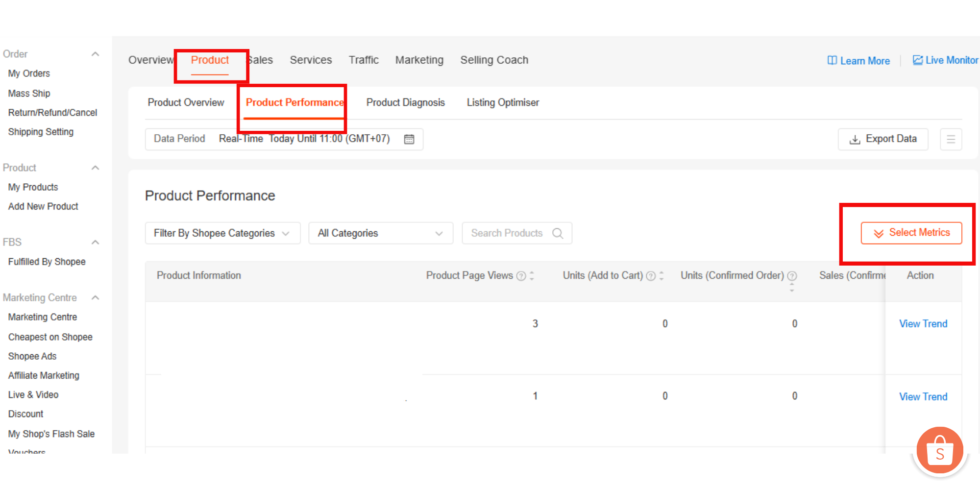This screenshot has width=980, height=490.
Task: Open the Listing Optimiser sub-tab
Action: 503,102
